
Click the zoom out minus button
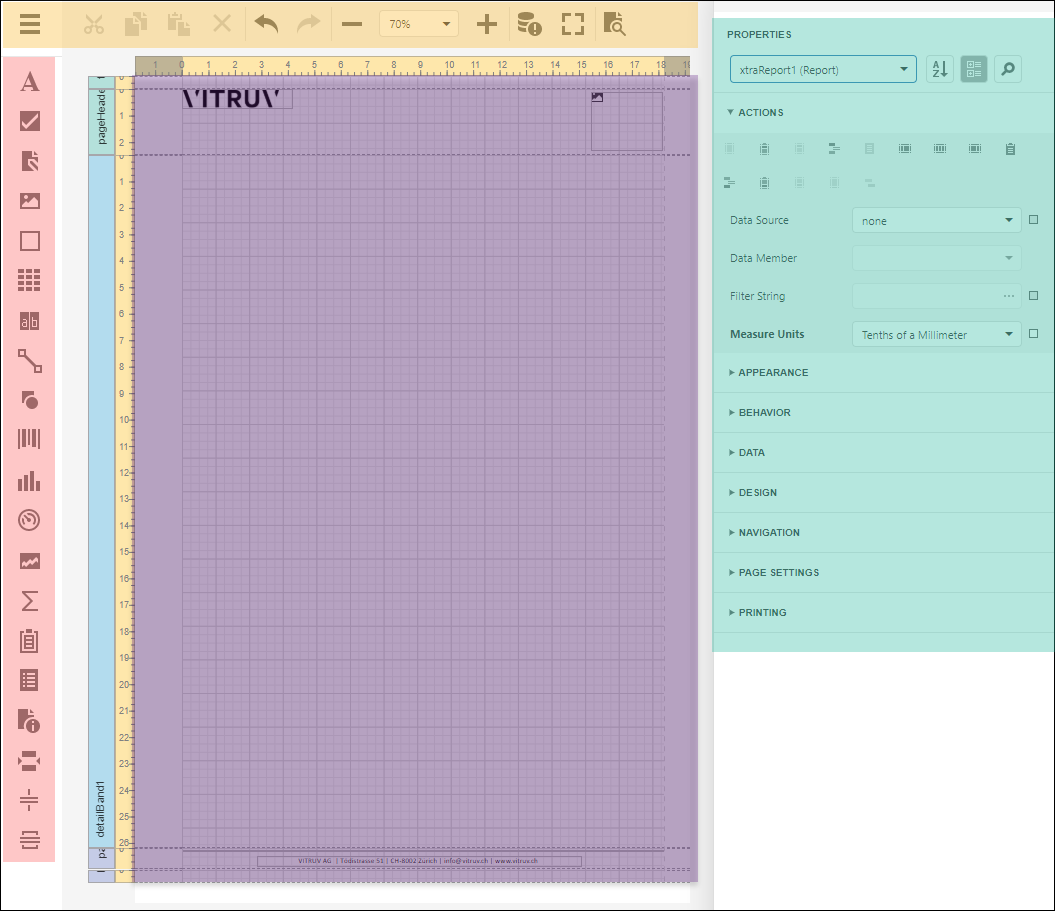(351, 25)
